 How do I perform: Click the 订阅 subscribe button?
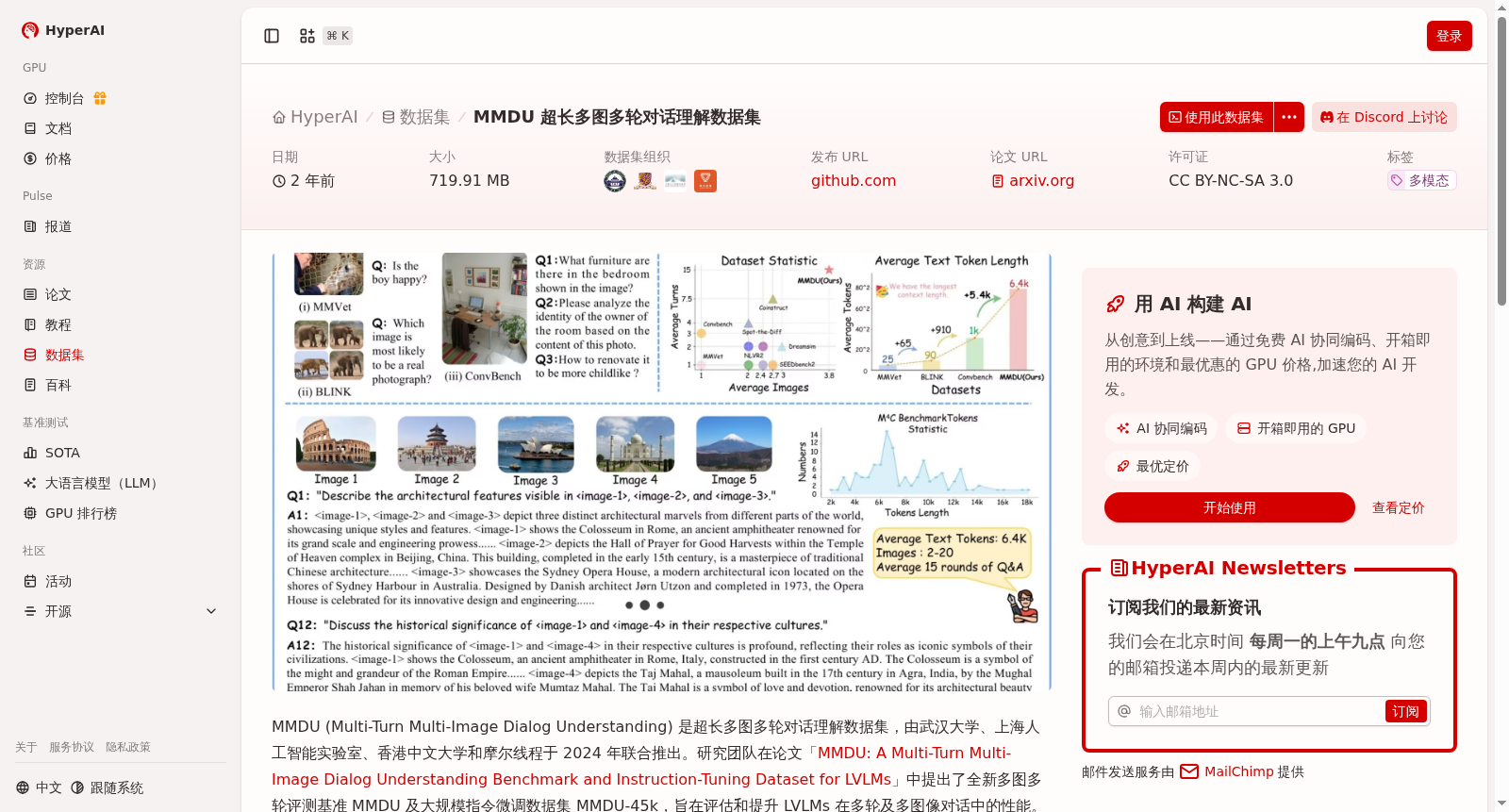(x=1405, y=711)
